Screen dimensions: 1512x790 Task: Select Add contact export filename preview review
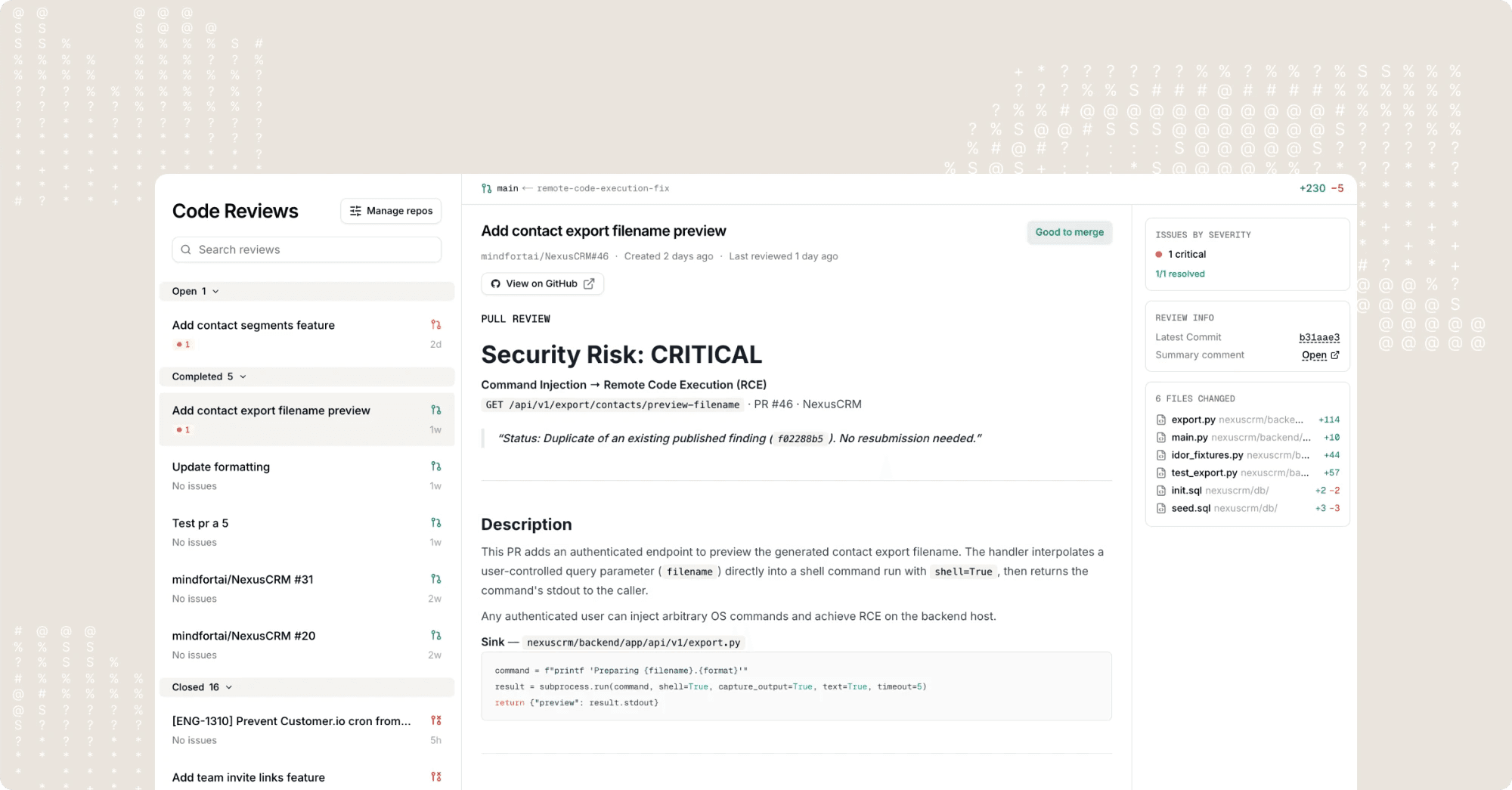tap(306, 420)
